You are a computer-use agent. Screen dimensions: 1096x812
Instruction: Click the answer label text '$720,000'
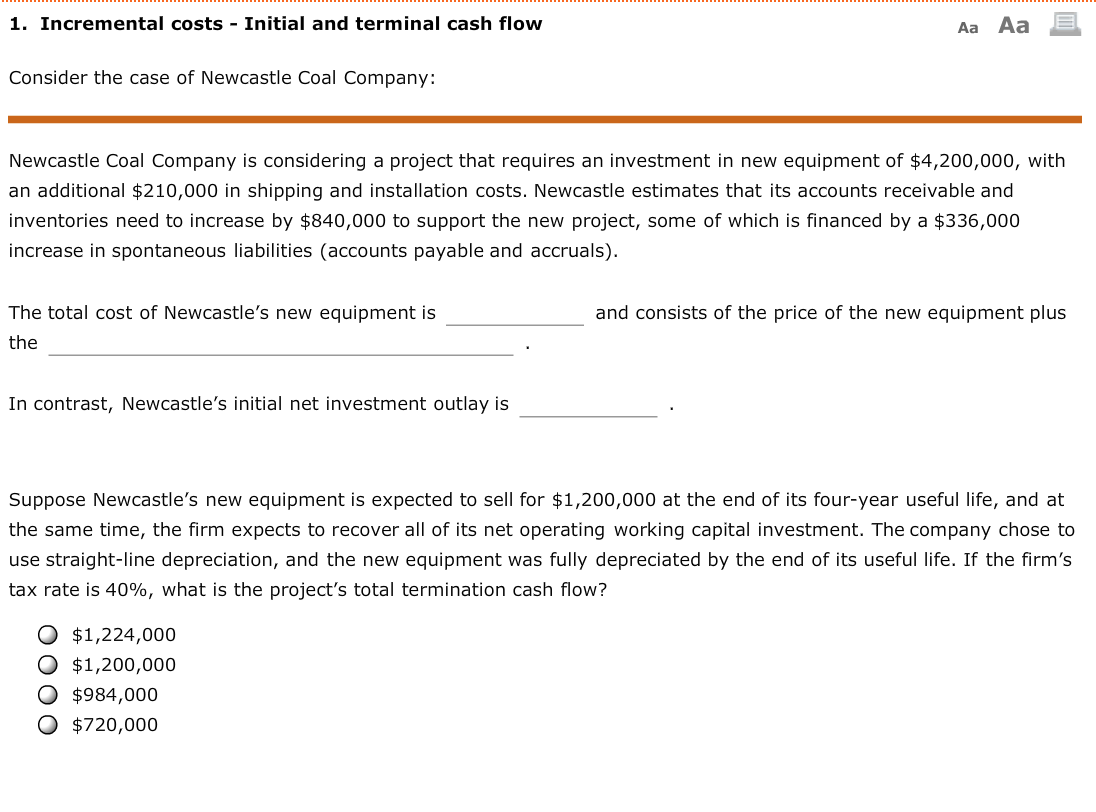coord(115,724)
